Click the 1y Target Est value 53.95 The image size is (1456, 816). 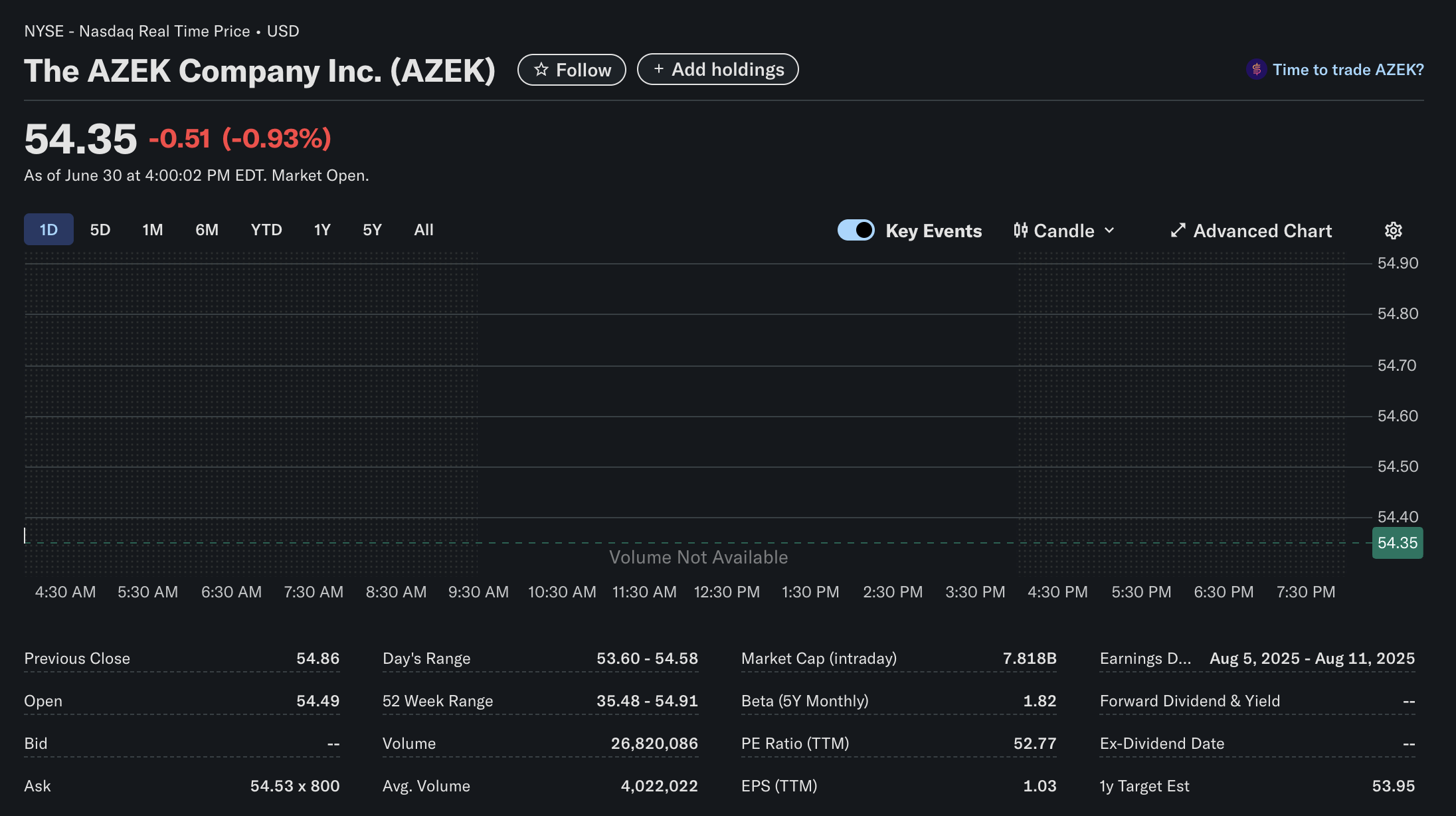(x=1394, y=786)
